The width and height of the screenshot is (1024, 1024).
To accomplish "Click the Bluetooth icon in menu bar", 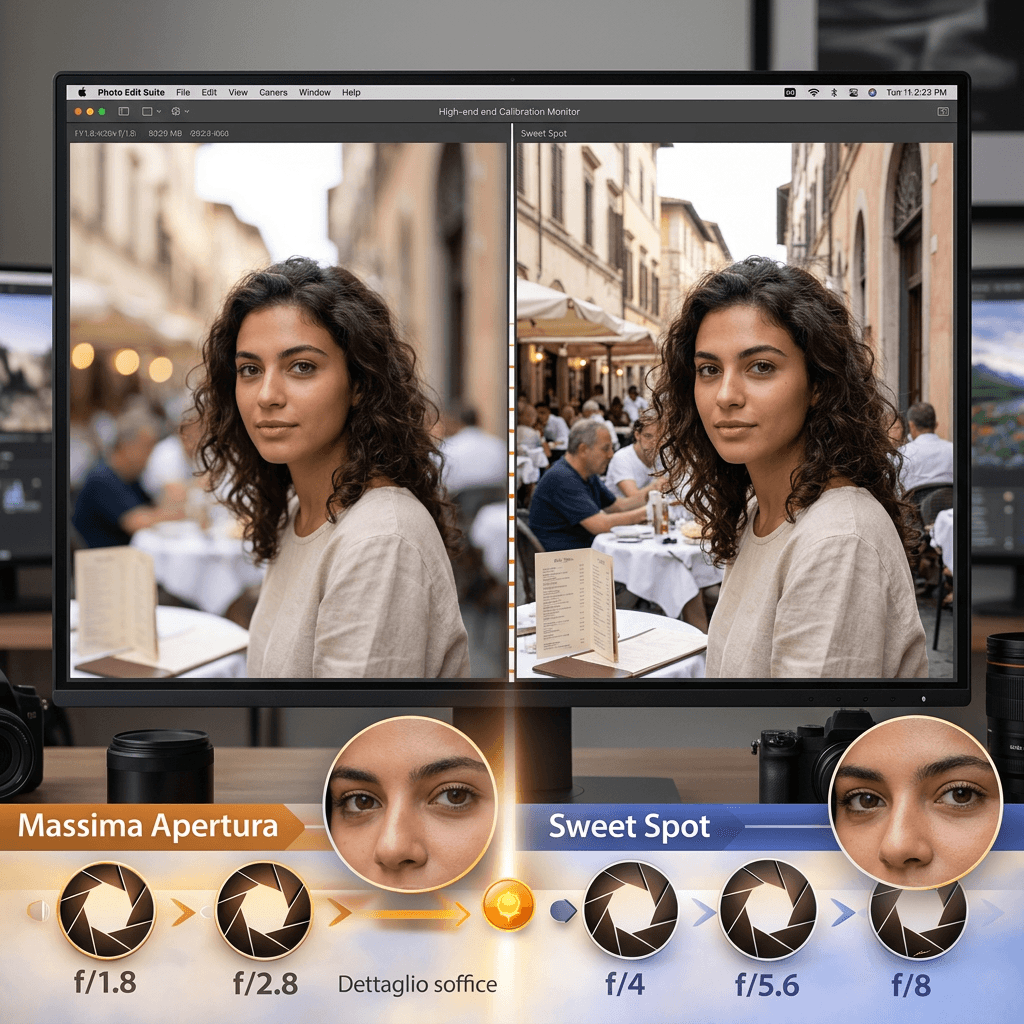I will coord(834,93).
